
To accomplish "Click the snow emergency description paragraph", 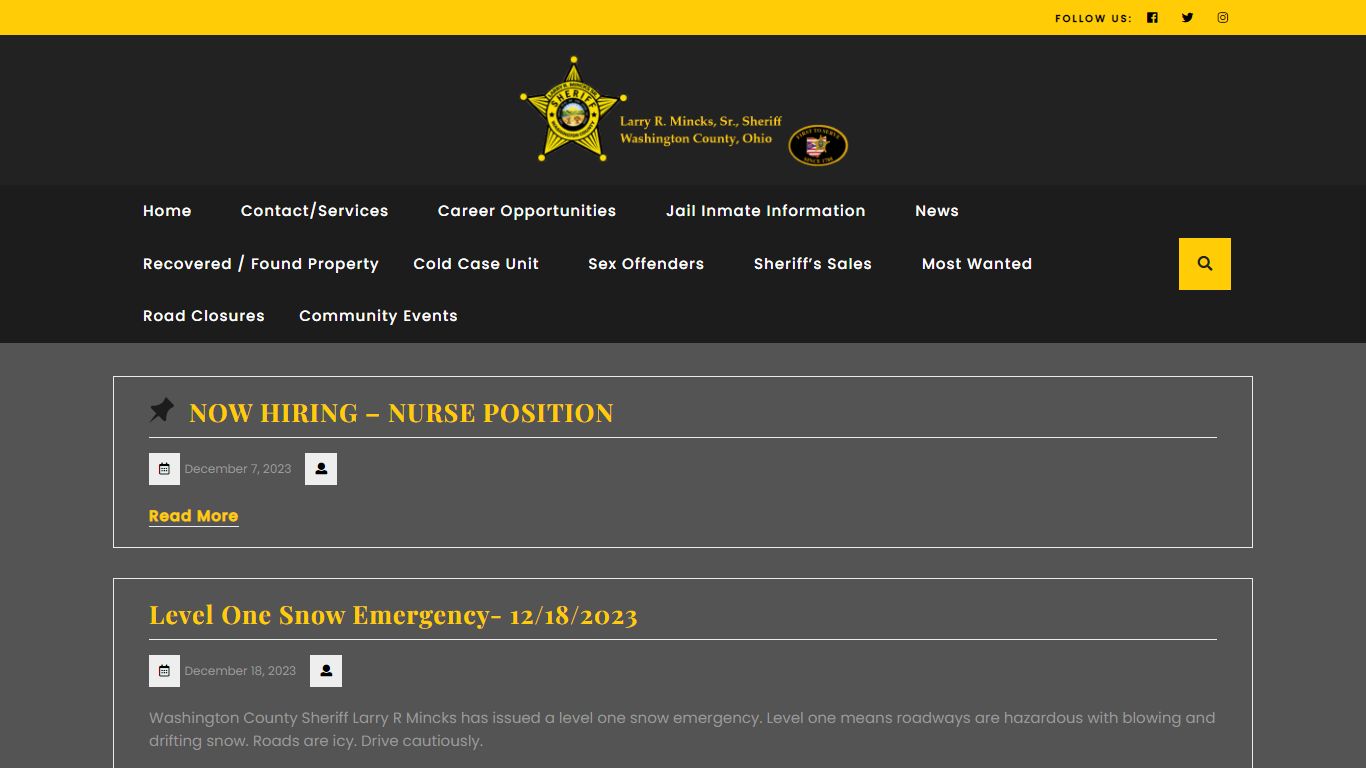I will tap(682, 730).
